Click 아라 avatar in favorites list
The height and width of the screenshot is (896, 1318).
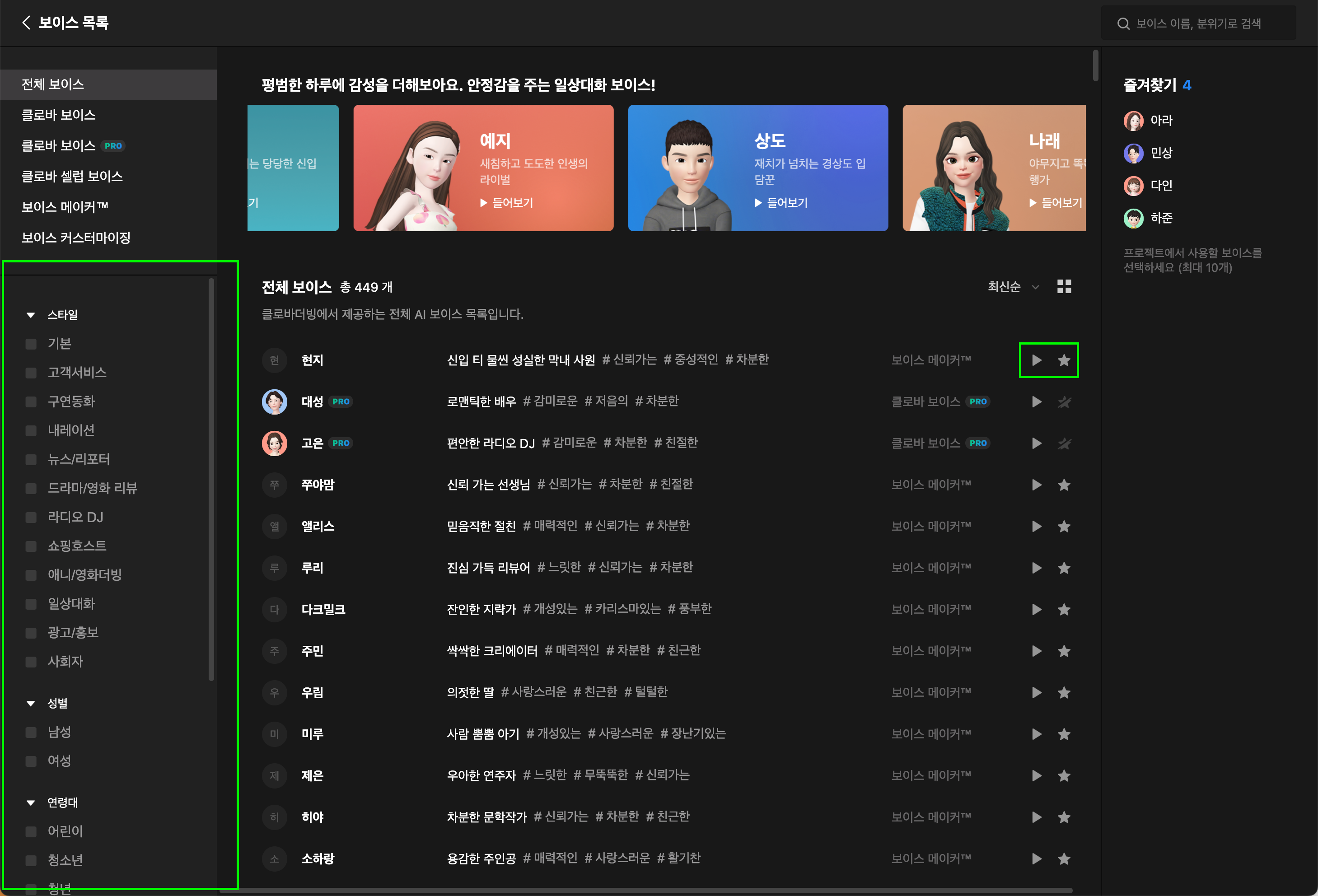(x=1133, y=120)
